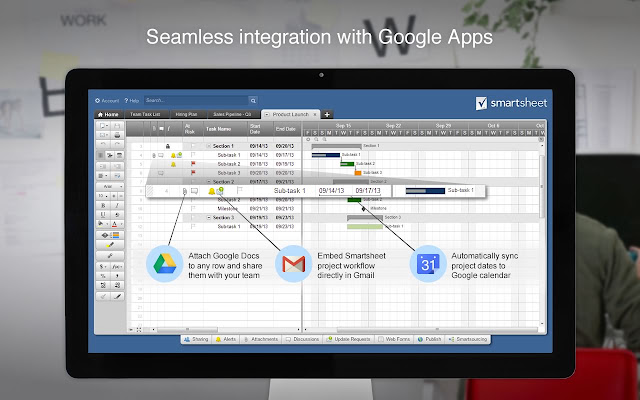The width and height of the screenshot is (640, 400).
Task: Open attachment icon on row 4
Action: pyautogui.click(x=154, y=155)
